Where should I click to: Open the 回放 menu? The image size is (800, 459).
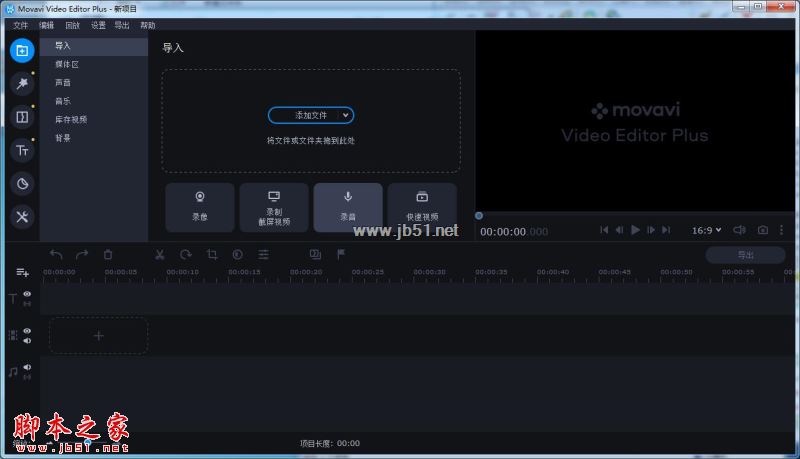click(x=72, y=25)
